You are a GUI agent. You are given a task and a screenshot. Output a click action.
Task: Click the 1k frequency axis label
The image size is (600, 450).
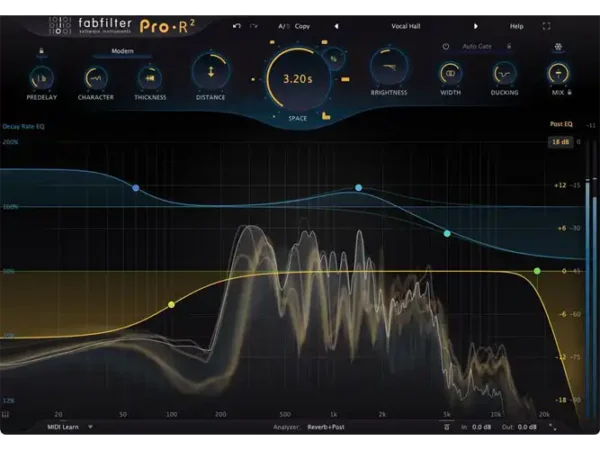pyautogui.click(x=333, y=414)
